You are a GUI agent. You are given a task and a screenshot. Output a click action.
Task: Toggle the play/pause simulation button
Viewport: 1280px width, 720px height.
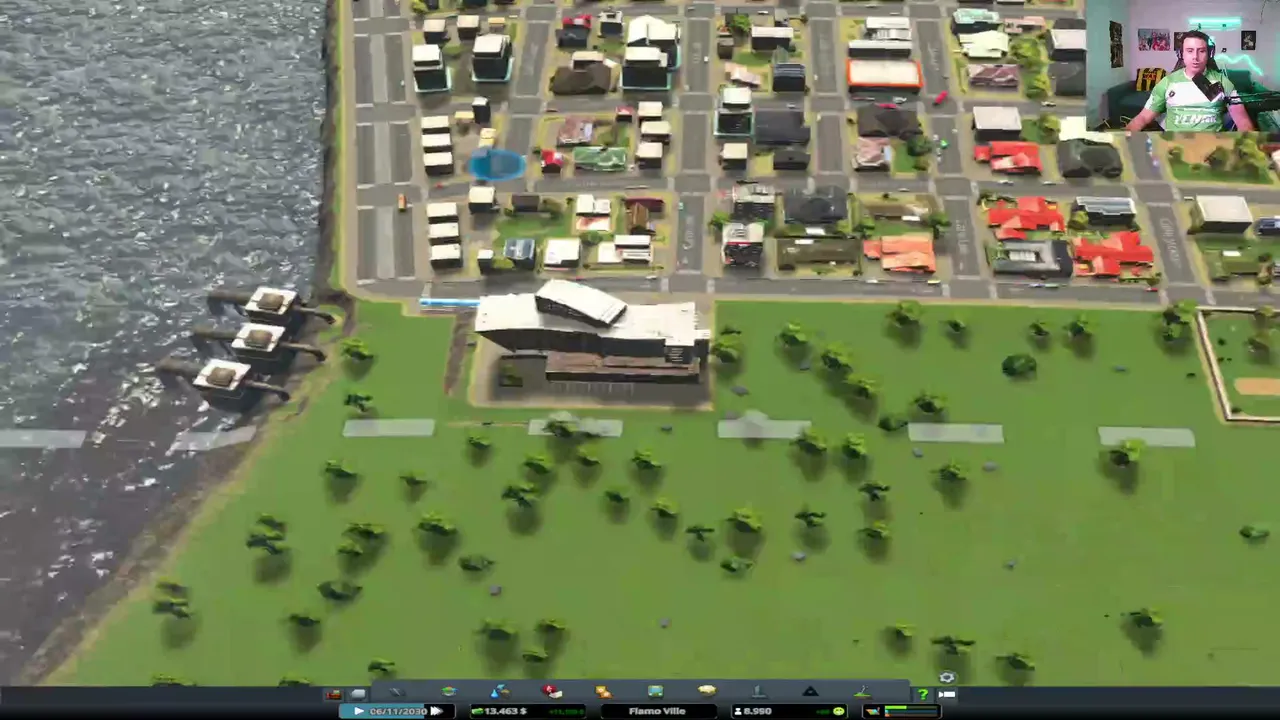tap(358, 711)
